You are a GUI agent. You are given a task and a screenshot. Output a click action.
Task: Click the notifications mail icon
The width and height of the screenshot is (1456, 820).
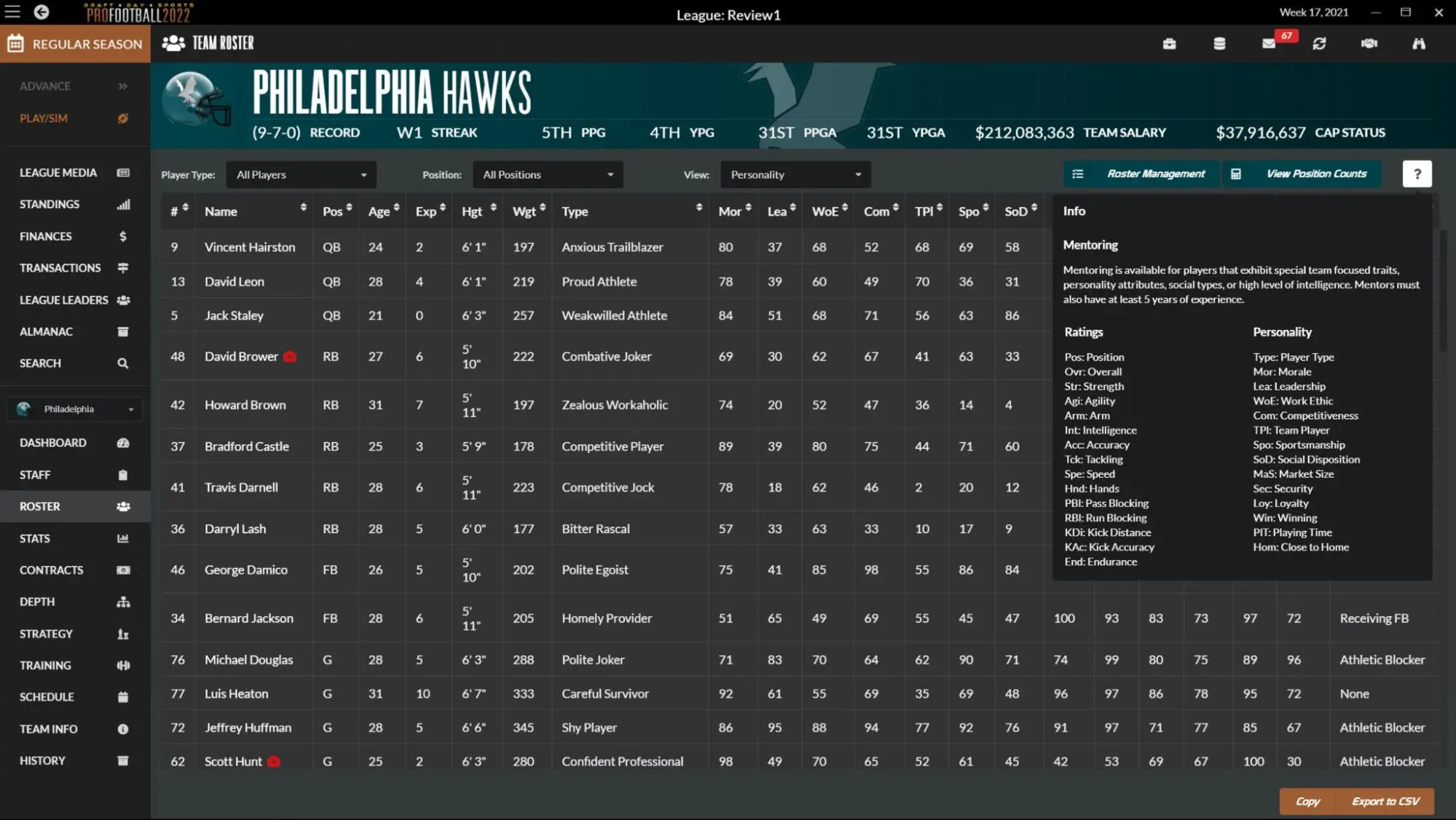1269,43
